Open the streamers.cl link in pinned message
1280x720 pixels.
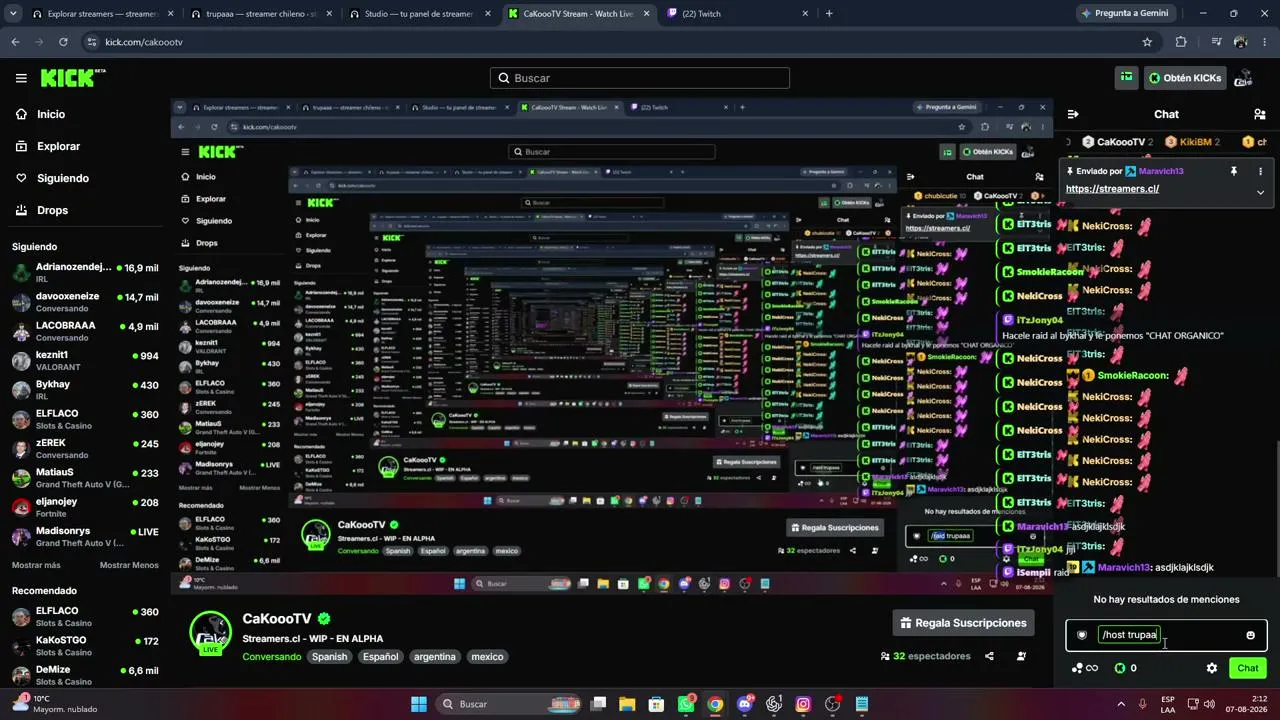pos(1112,189)
